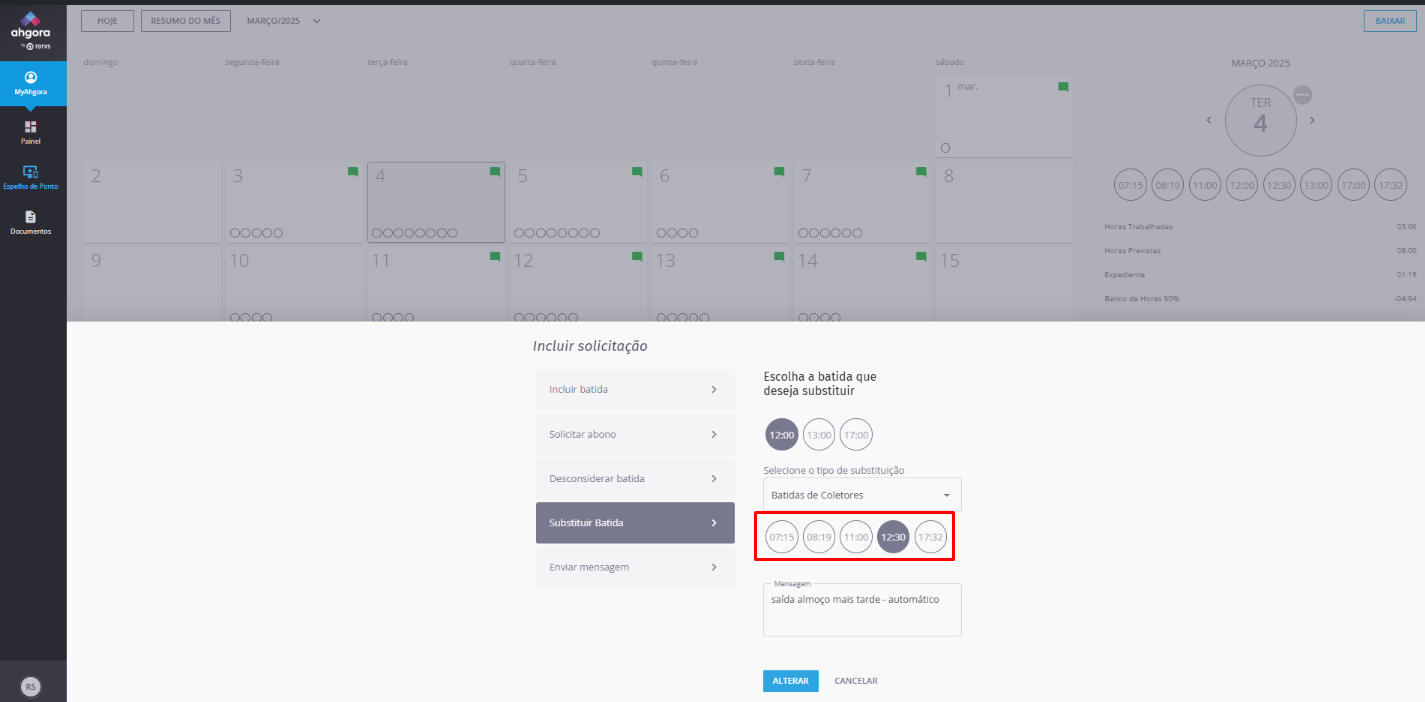Select the 12:00 punch to replace
This screenshot has height=702, width=1425.
(782, 435)
